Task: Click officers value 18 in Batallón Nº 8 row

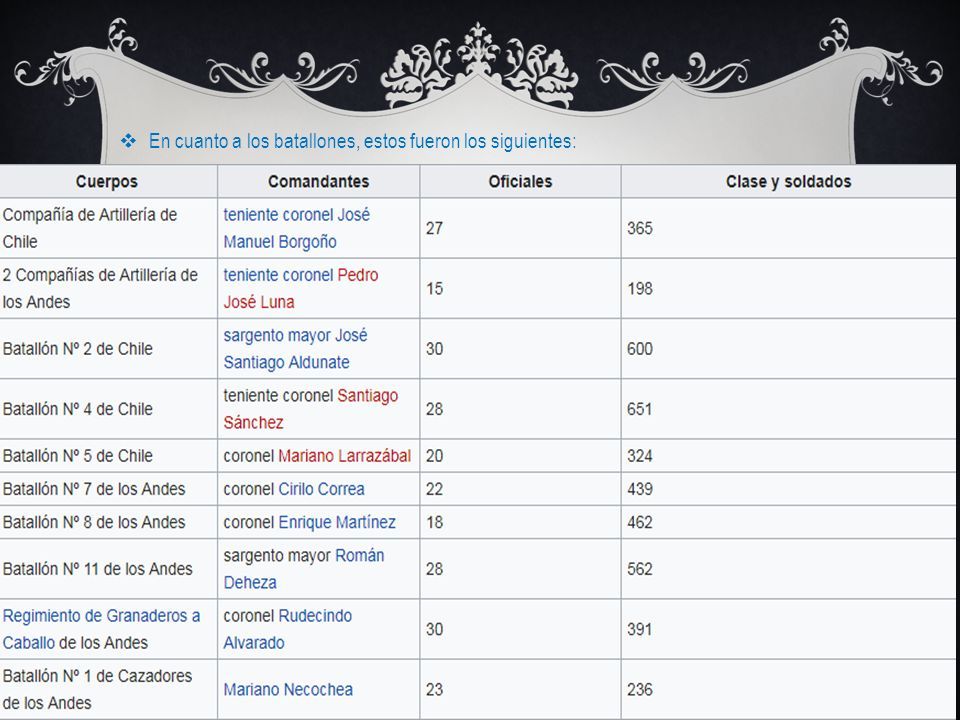Action: coord(435,522)
